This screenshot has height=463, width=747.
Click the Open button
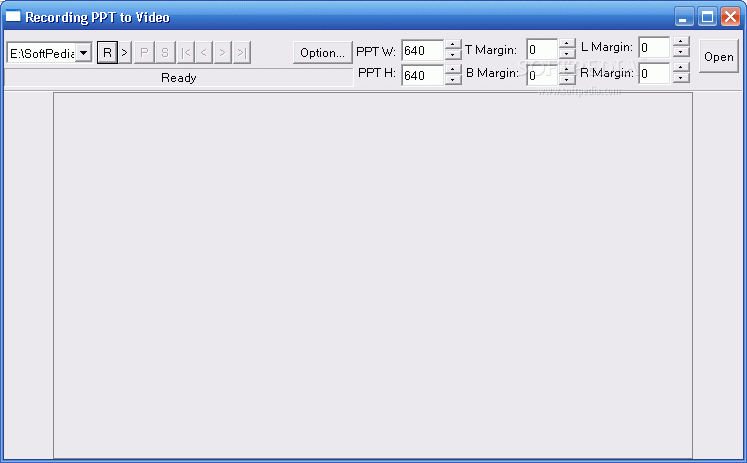[718, 56]
